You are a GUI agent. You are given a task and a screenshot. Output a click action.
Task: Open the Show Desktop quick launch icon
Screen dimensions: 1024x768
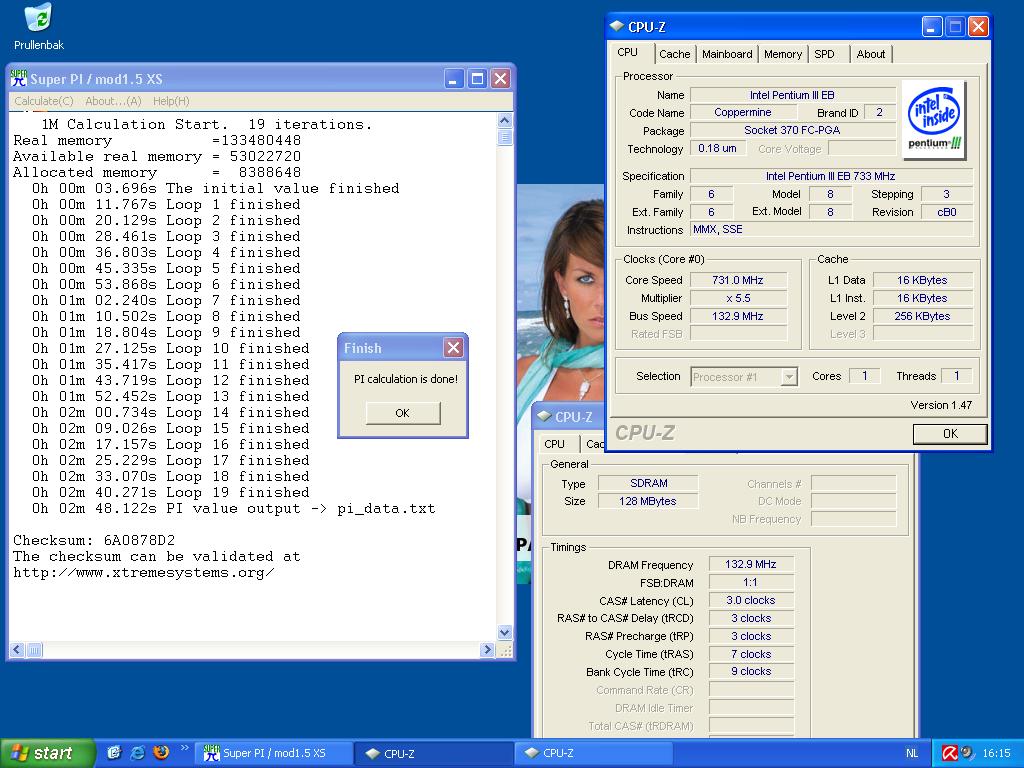[114, 752]
